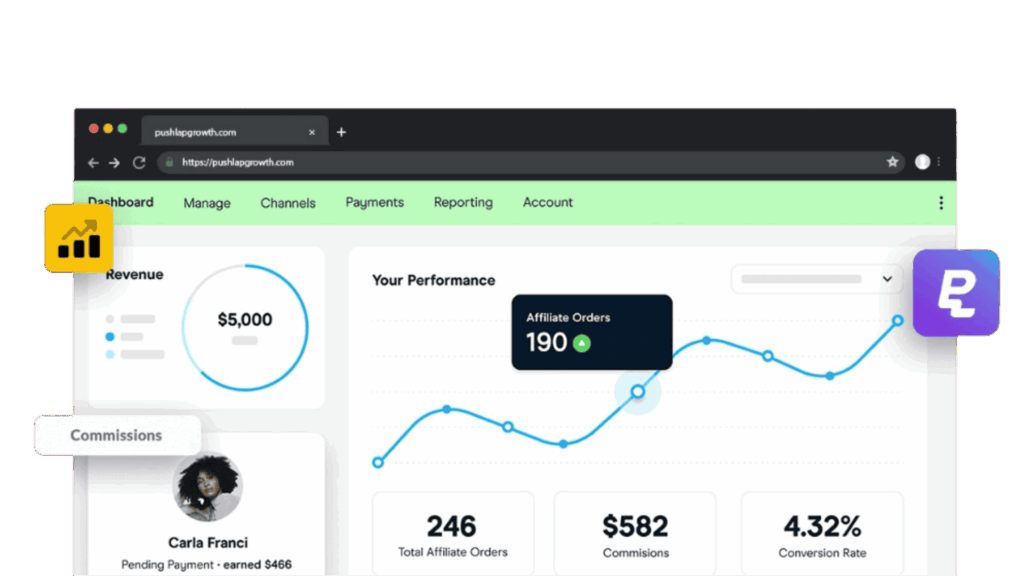Go to the Channels section

click(288, 203)
